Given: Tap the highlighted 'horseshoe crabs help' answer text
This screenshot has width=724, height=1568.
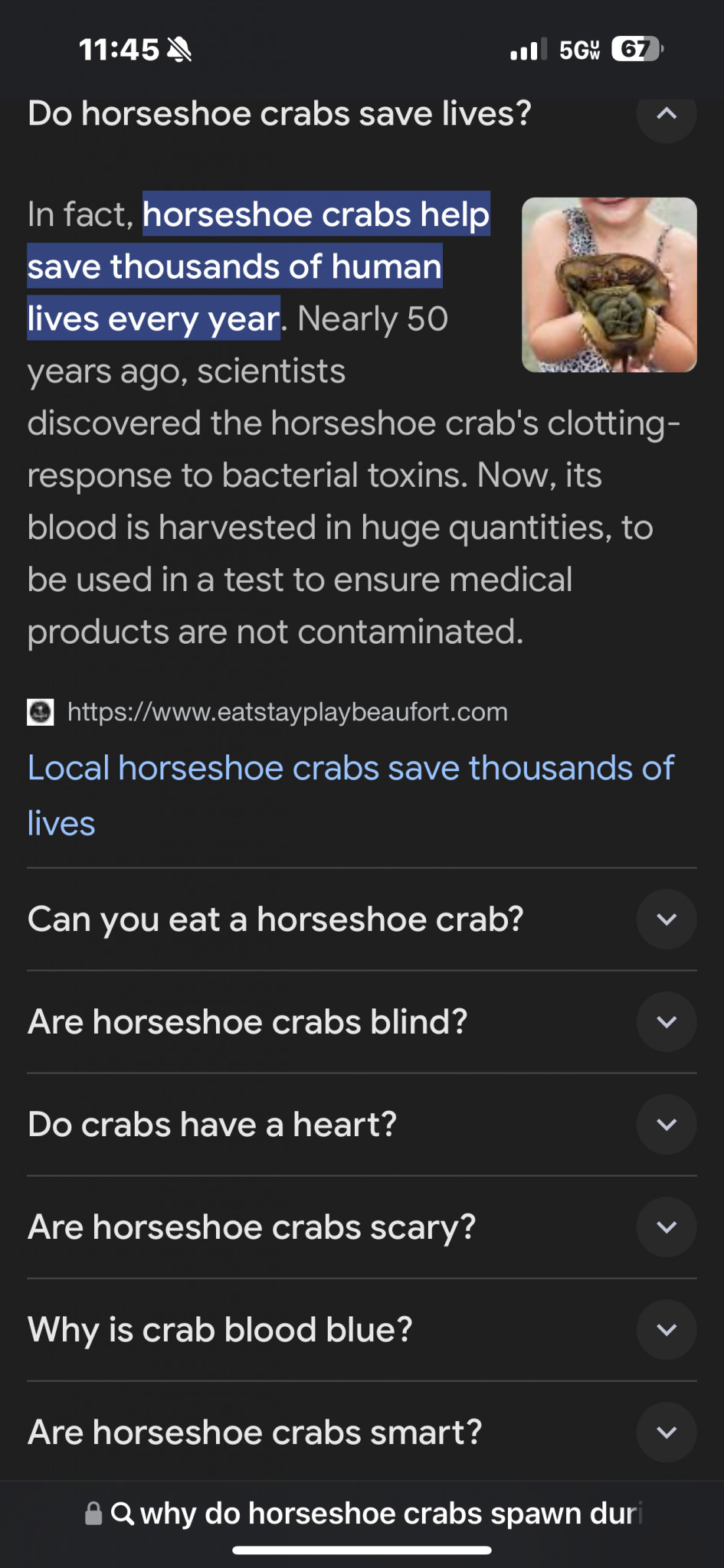Looking at the screenshot, I should coord(316,214).
